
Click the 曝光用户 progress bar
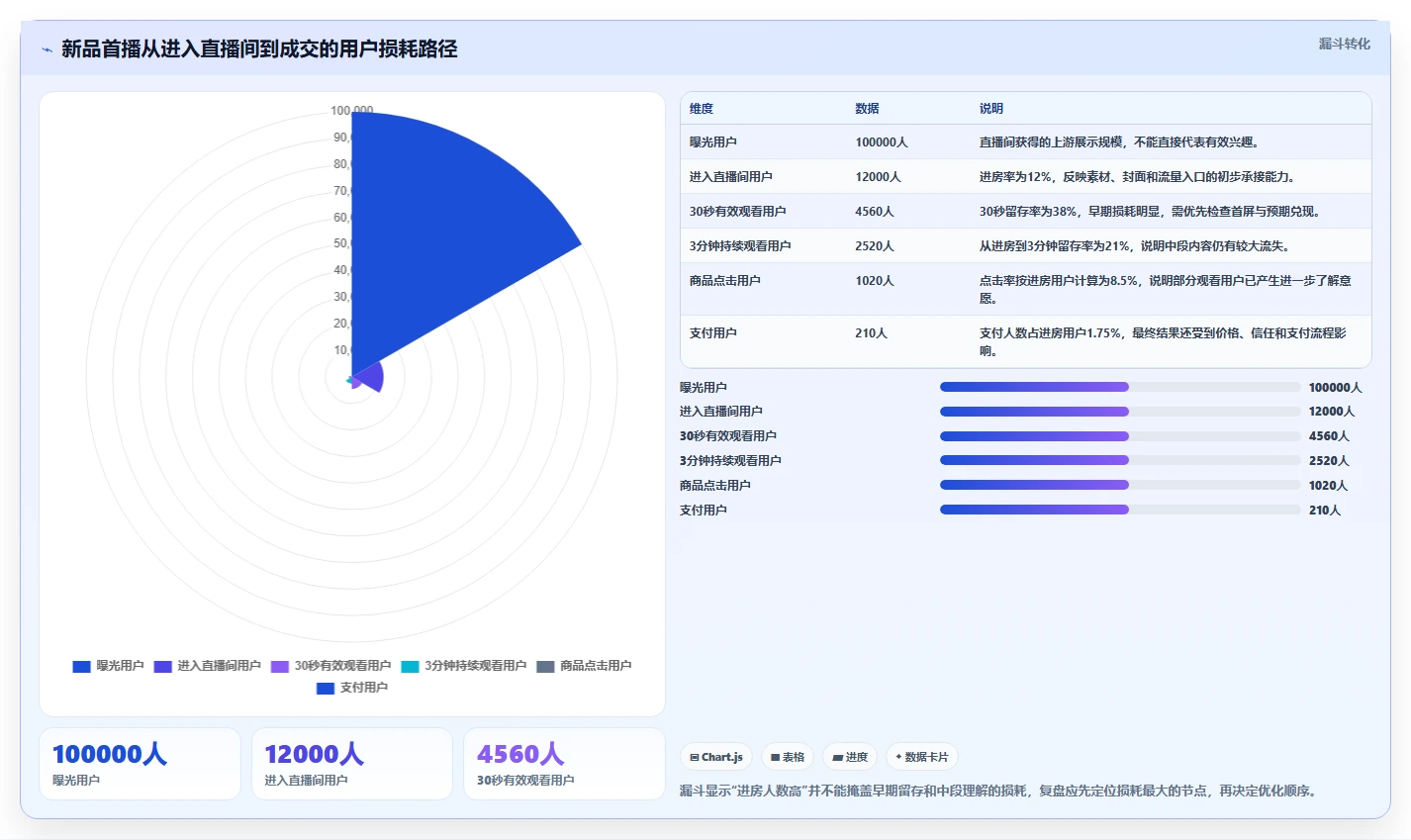tap(1120, 387)
